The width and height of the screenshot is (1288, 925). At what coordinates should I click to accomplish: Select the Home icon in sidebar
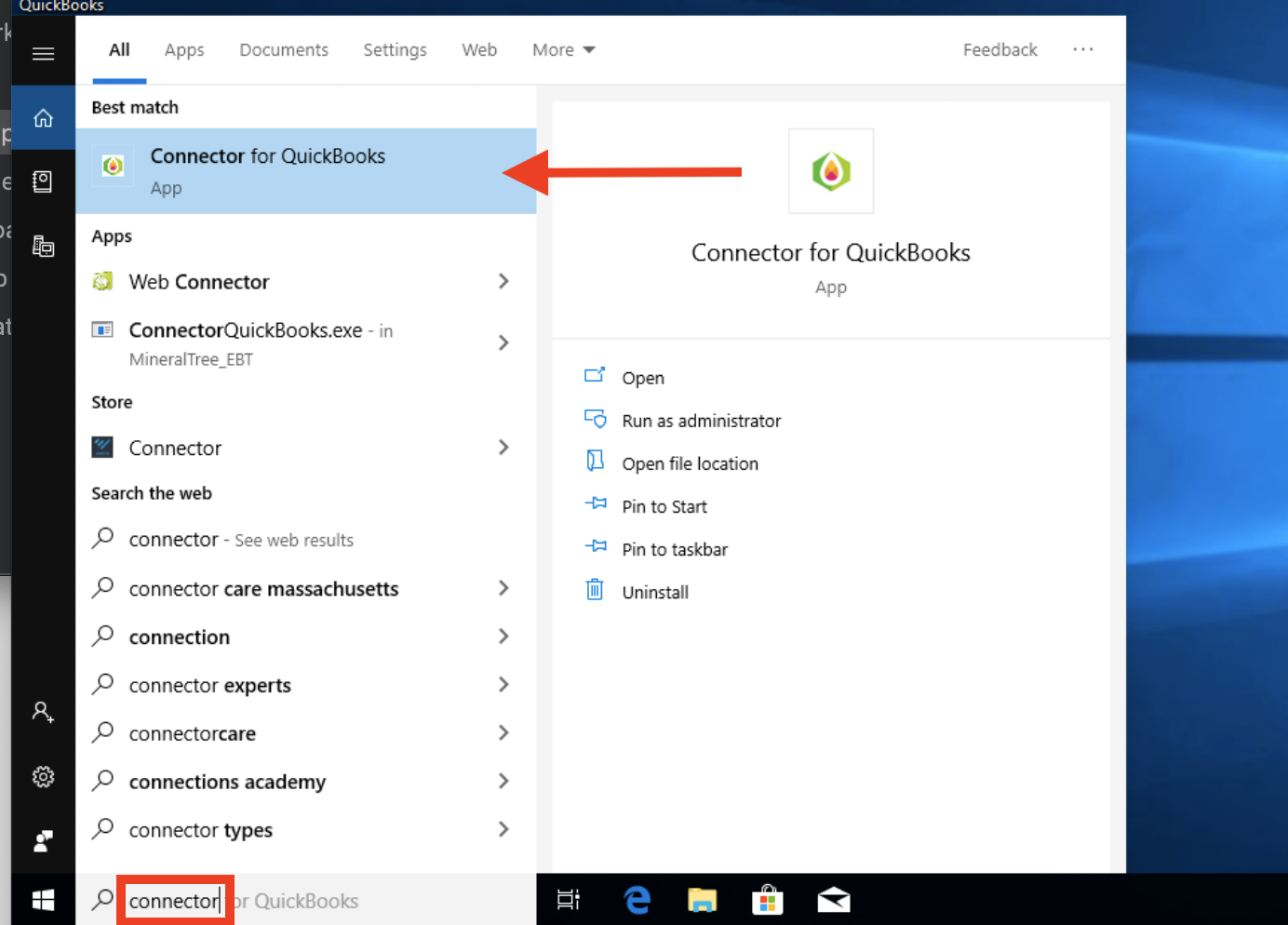43,118
